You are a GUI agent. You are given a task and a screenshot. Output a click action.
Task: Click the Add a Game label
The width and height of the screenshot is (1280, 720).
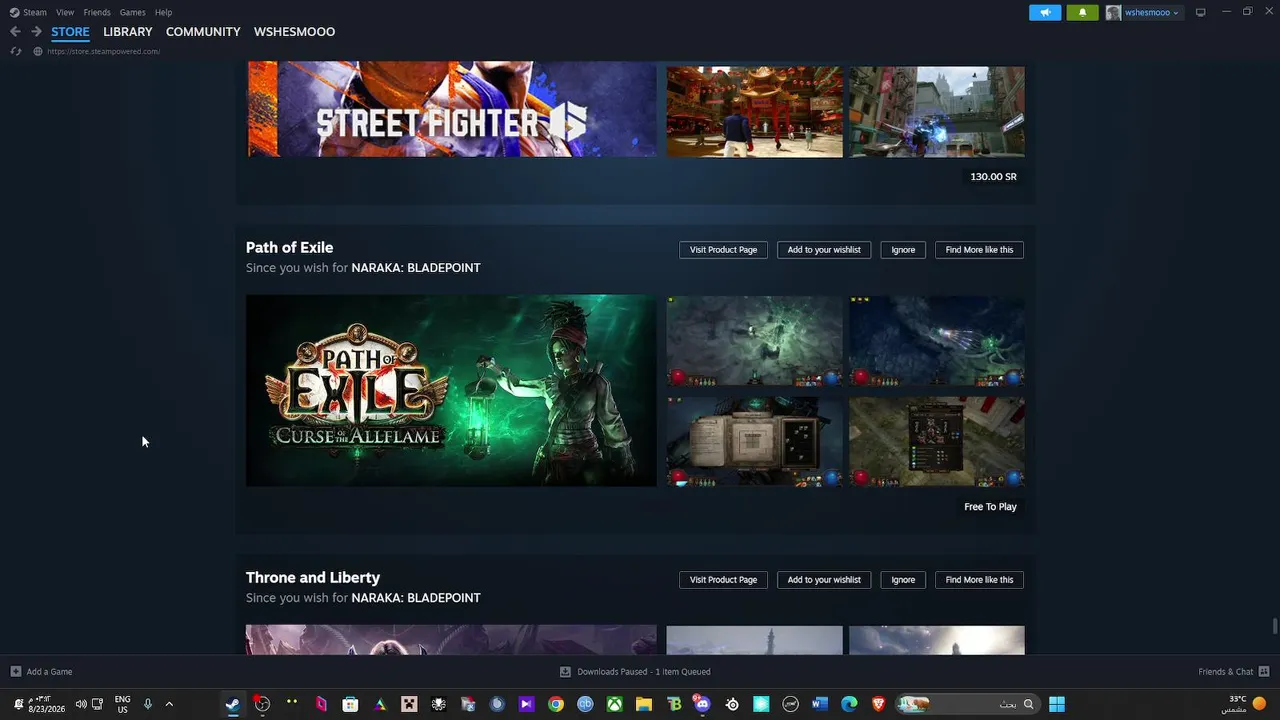click(x=49, y=672)
